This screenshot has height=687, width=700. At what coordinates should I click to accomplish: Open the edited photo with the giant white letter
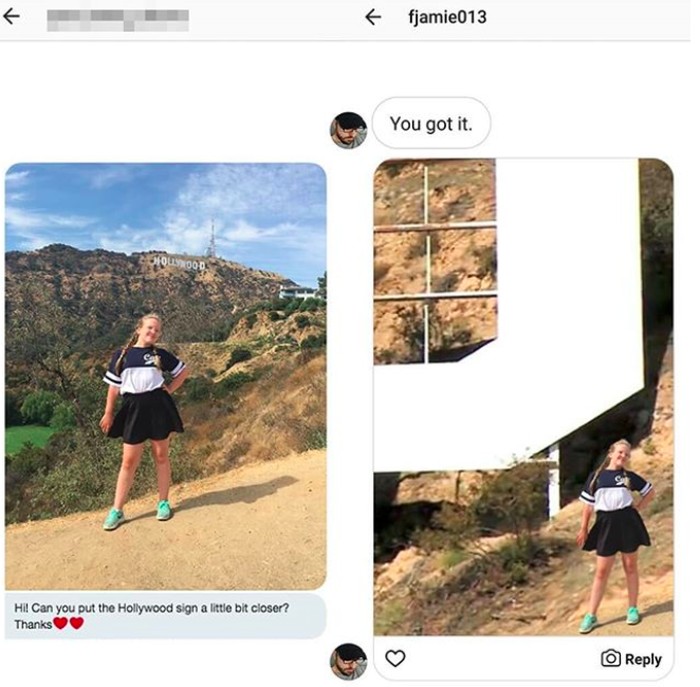(x=524, y=397)
